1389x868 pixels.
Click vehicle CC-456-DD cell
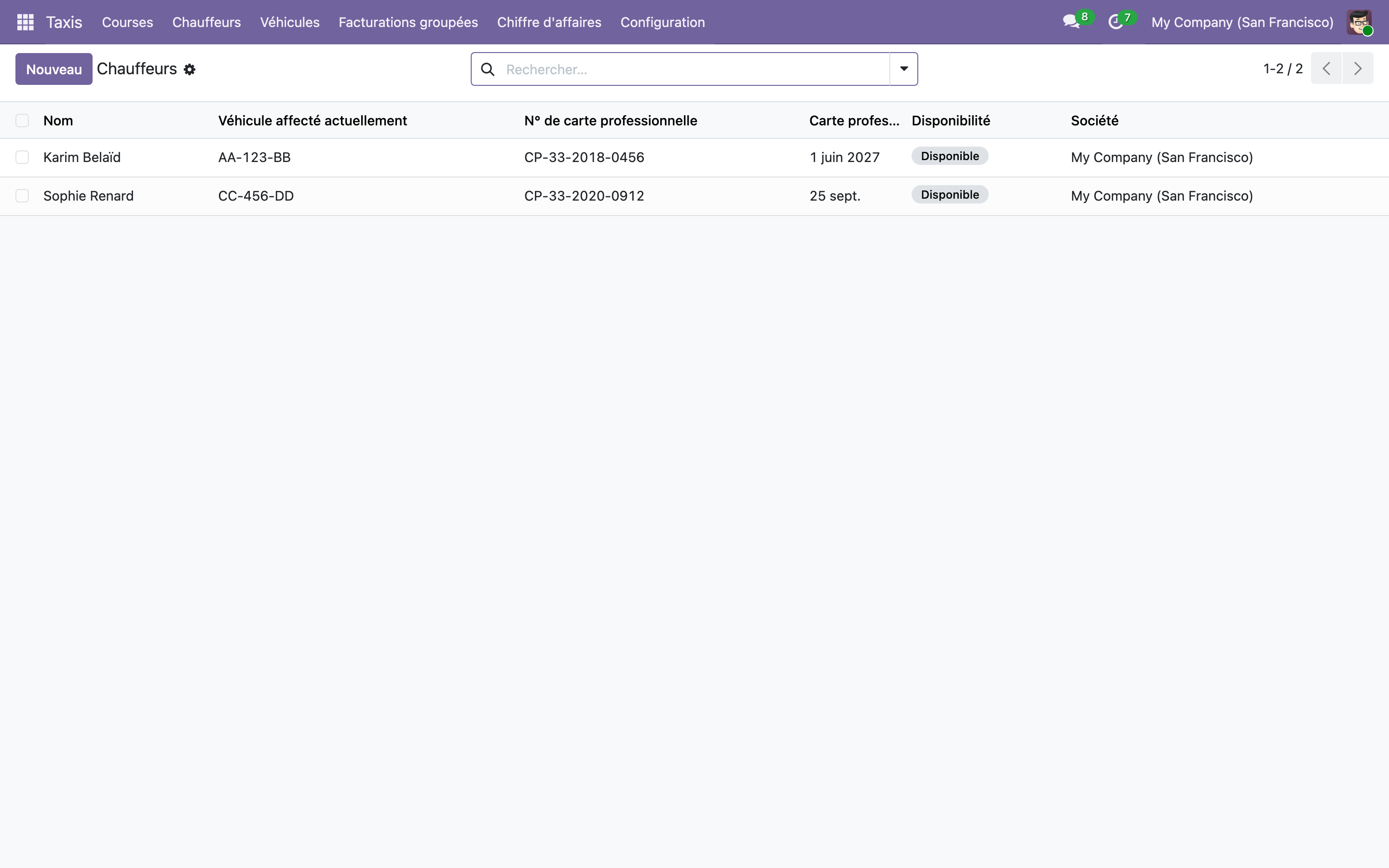pos(256,196)
